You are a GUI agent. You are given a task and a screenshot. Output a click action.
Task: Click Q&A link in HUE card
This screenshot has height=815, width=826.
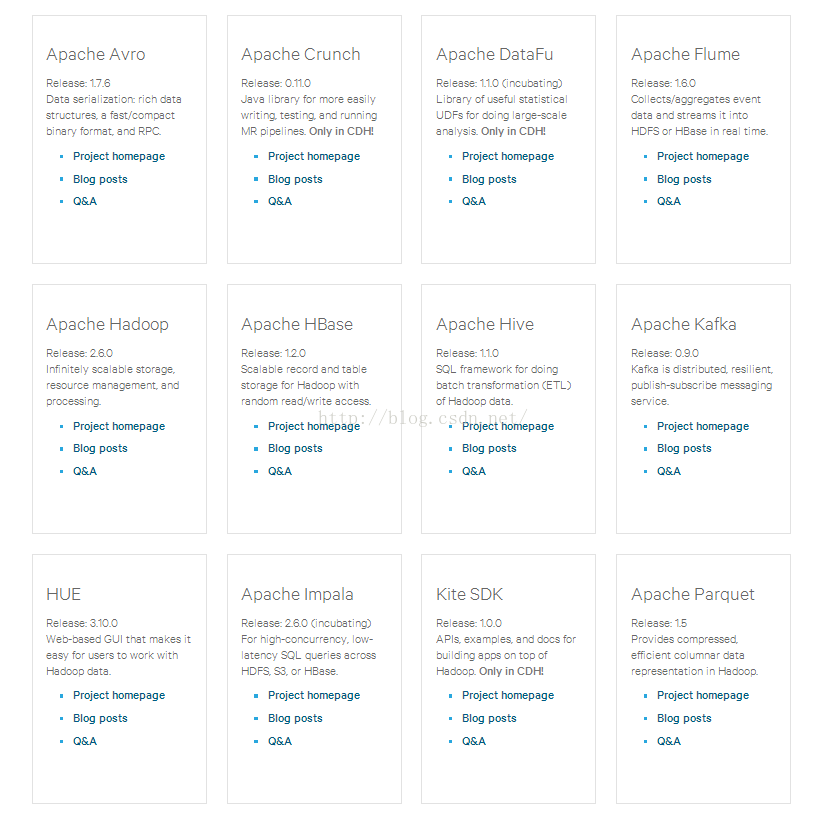pyautogui.click(x=85, y=741)
